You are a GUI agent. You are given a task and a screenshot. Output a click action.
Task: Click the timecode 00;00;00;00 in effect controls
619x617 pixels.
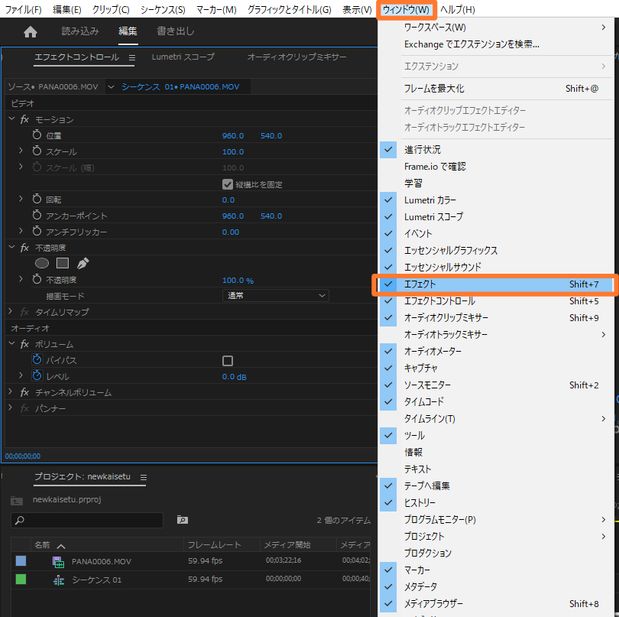(x=23, y=456)
